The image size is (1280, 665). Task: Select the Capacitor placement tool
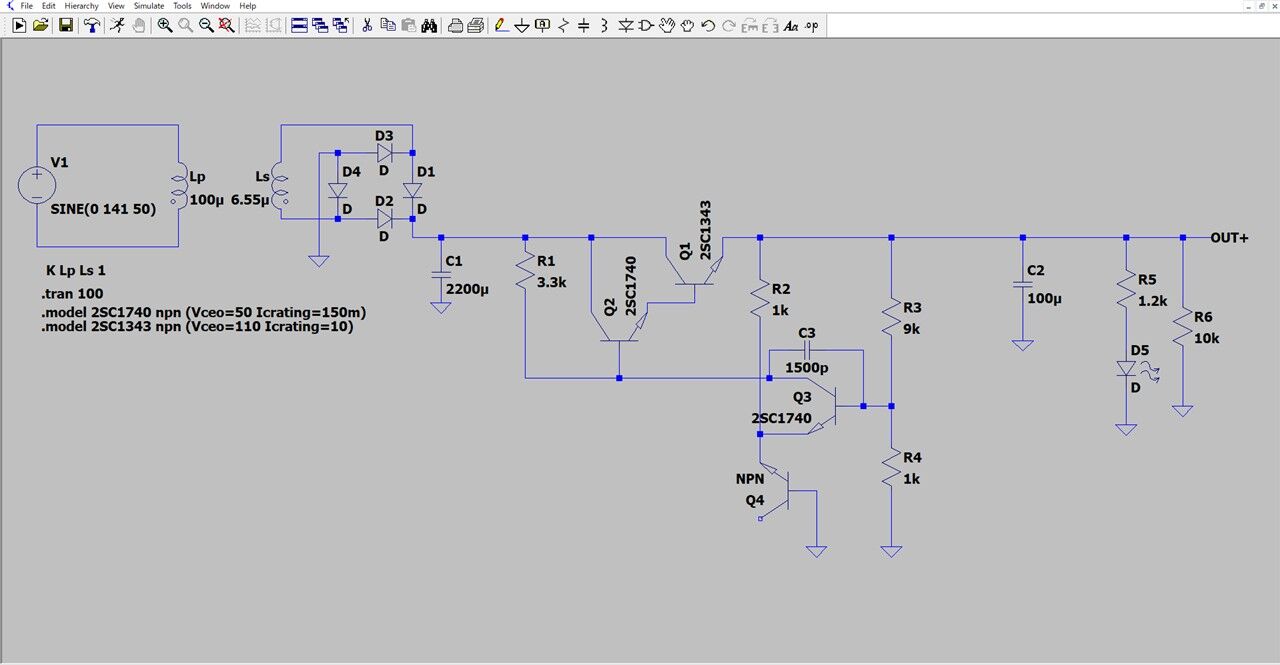pos(583,25)
